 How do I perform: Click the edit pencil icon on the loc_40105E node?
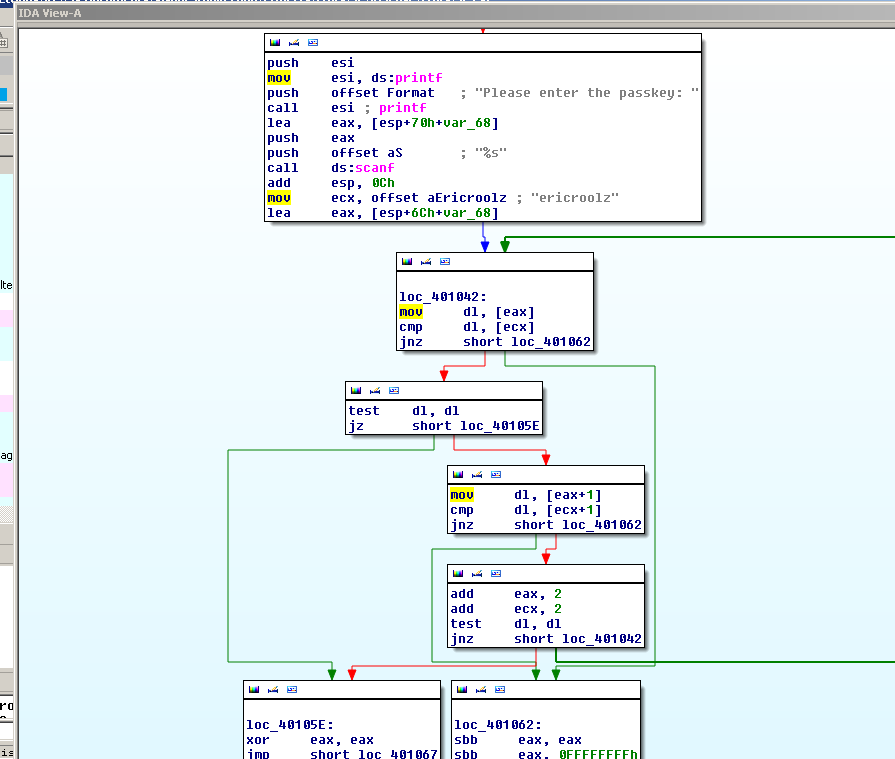(x=273, y=690)
